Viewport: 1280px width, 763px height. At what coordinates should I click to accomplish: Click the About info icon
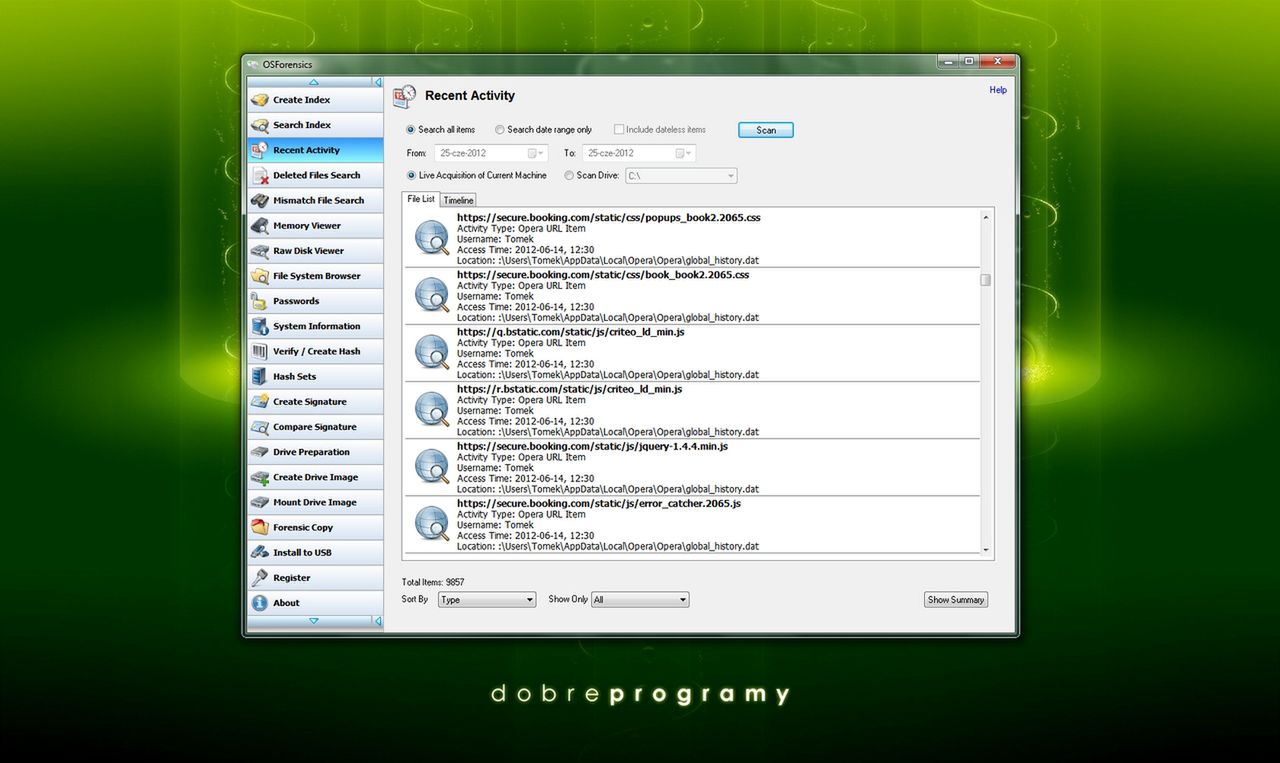point(260,603)
